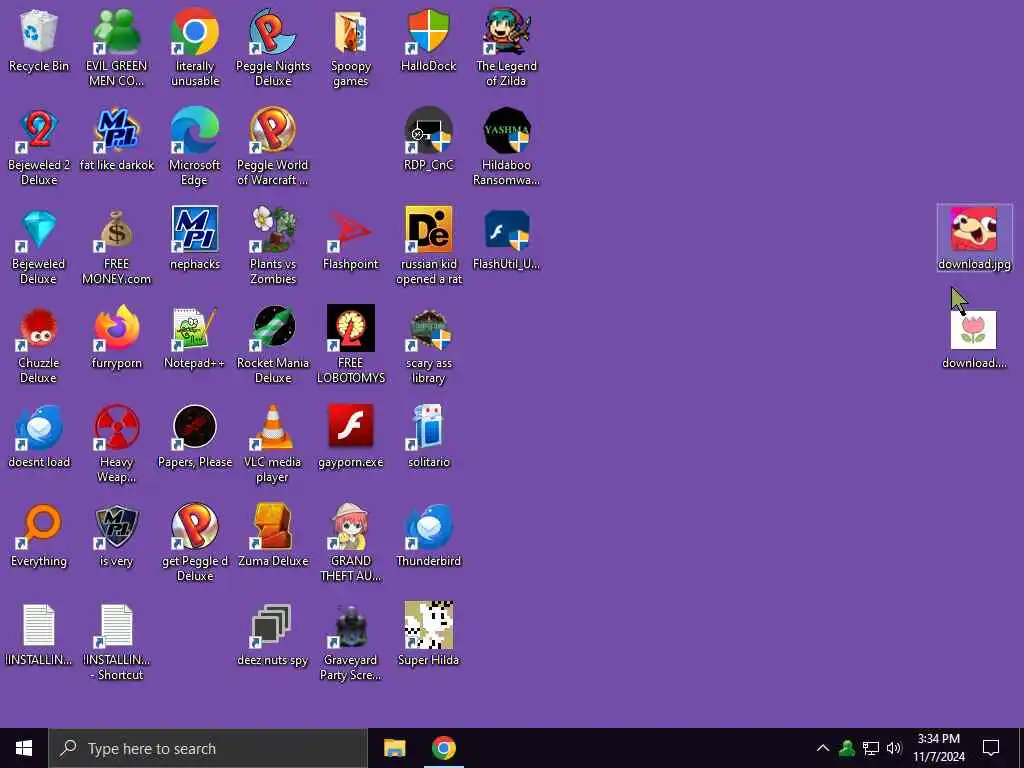Click the volume speaker tray icon
This screenshot has width=1024, height=768.
894,748
